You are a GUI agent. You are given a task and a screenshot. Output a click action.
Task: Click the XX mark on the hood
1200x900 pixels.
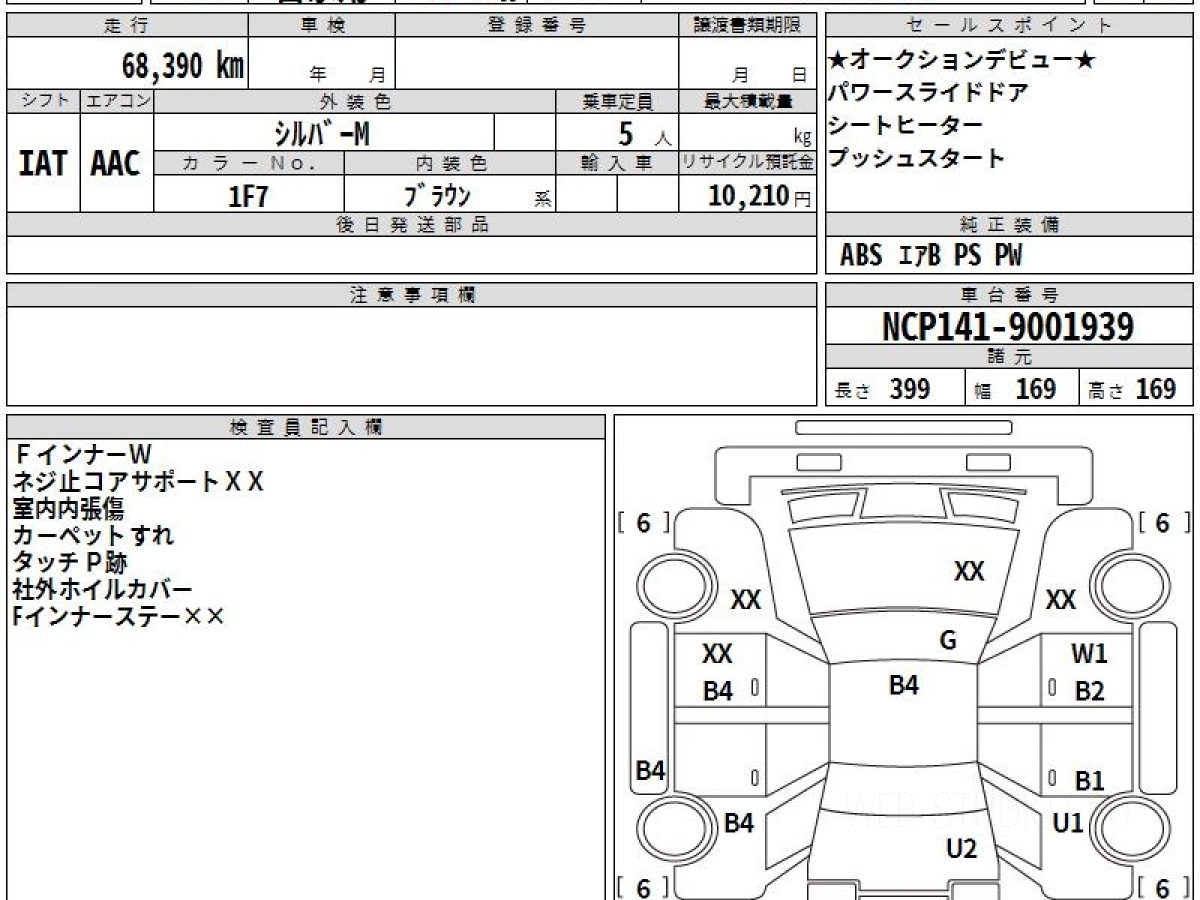click(969, 571)
